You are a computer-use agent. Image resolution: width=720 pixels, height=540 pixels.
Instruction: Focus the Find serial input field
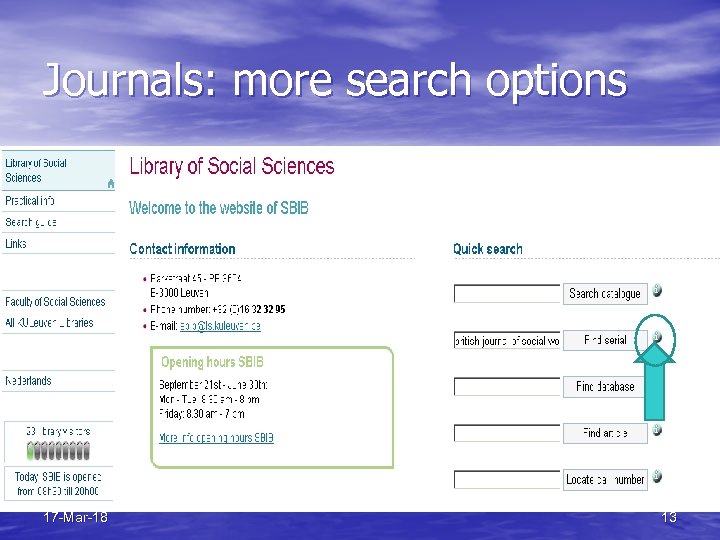pos(507,340)
